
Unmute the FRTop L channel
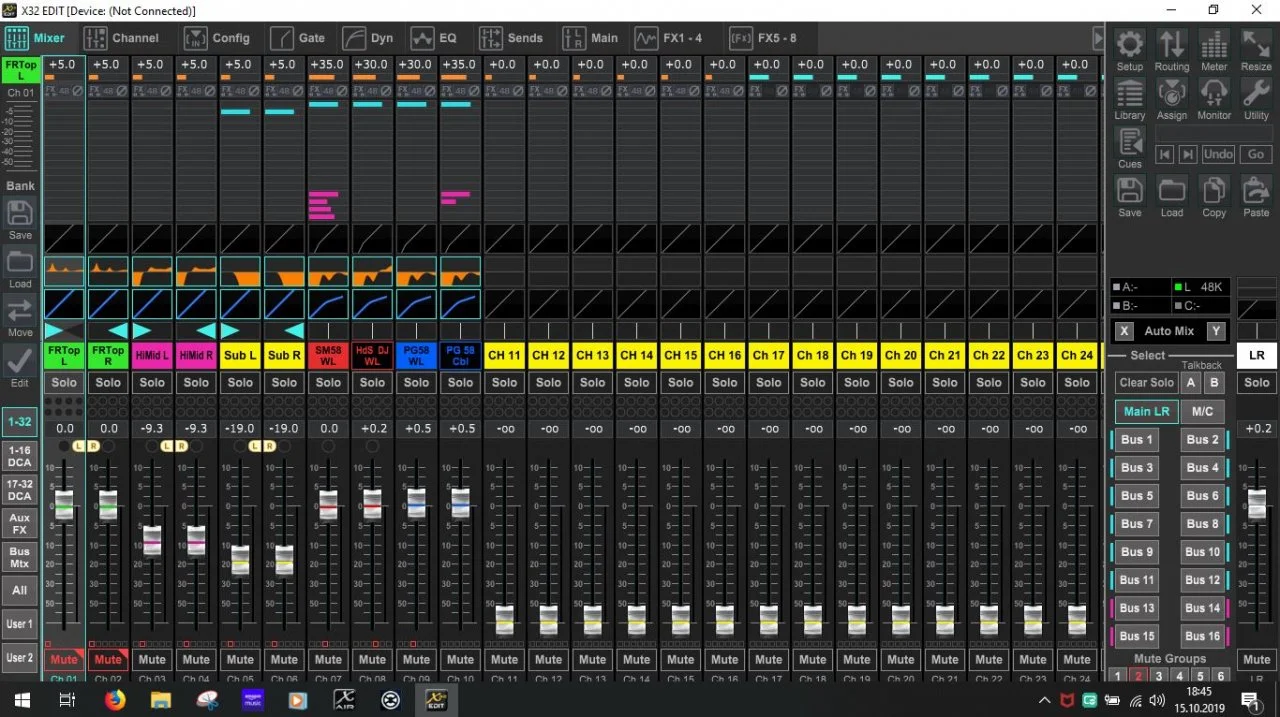point(64,659)
